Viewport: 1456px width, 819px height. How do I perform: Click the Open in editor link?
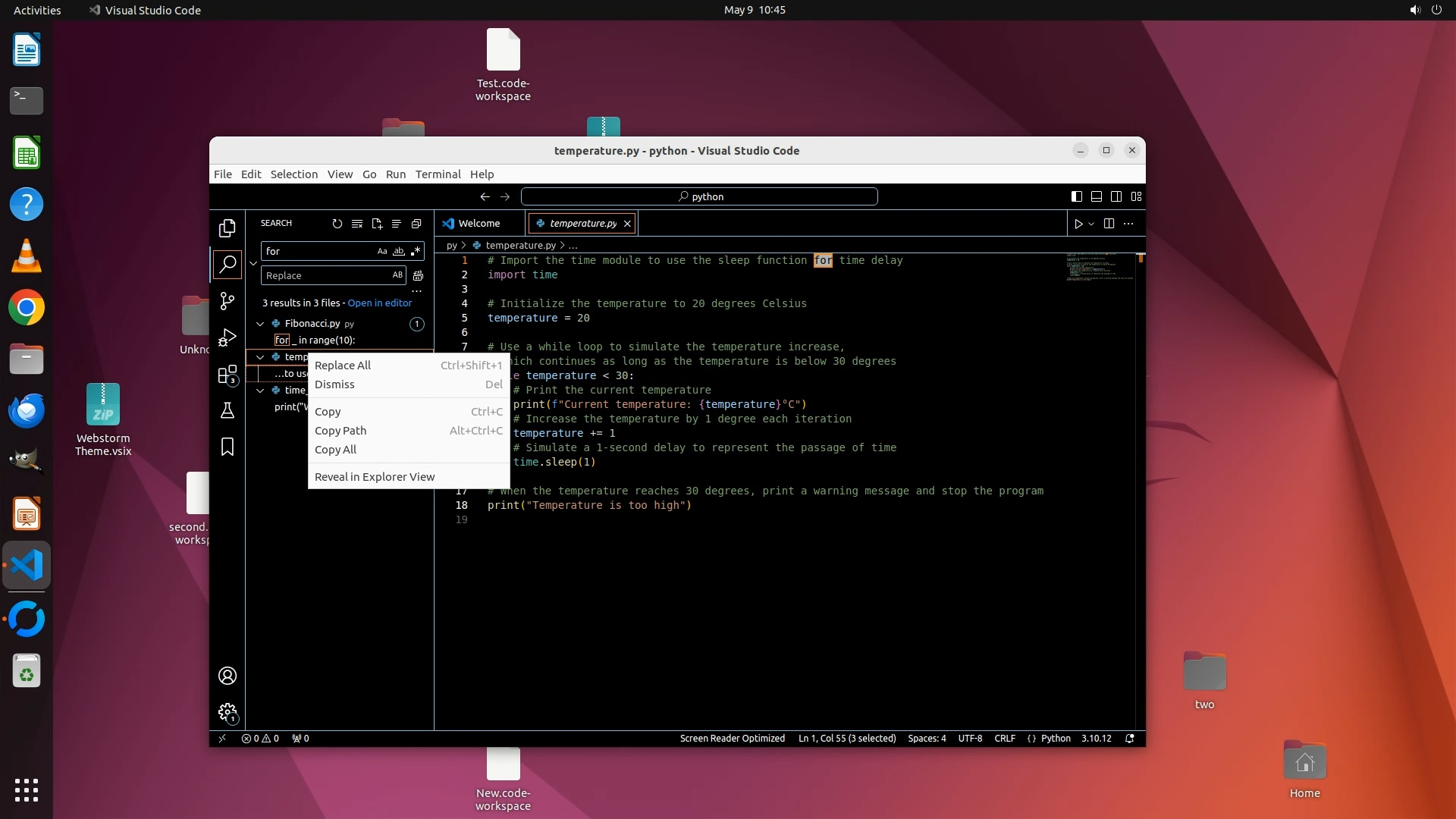[379, 303]
